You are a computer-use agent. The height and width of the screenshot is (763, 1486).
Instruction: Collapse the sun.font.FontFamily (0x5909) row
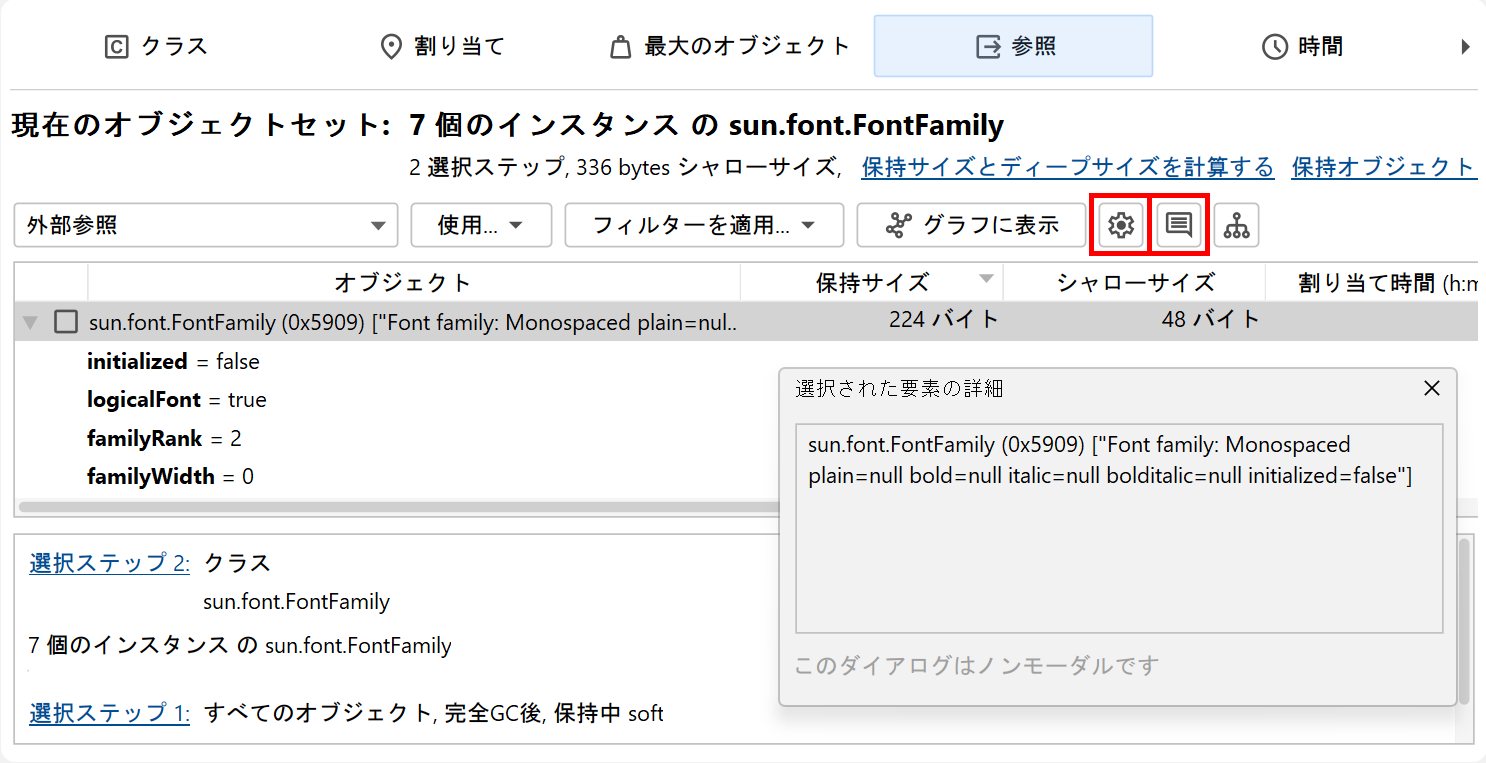30,322
